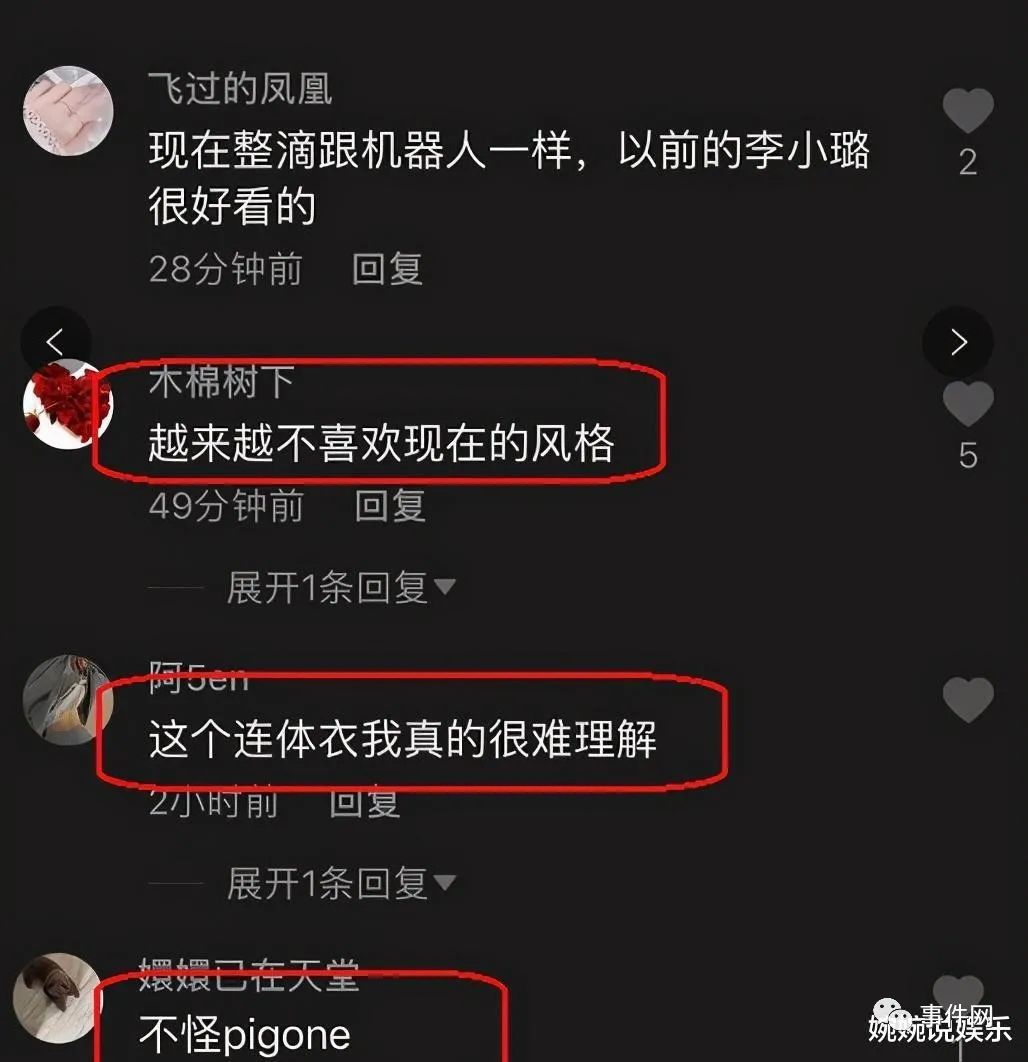Expand 1 reply under 阿5en comment
Image resolution: width=1028 pixels, height=1062 pixels.
click(341, 883)
